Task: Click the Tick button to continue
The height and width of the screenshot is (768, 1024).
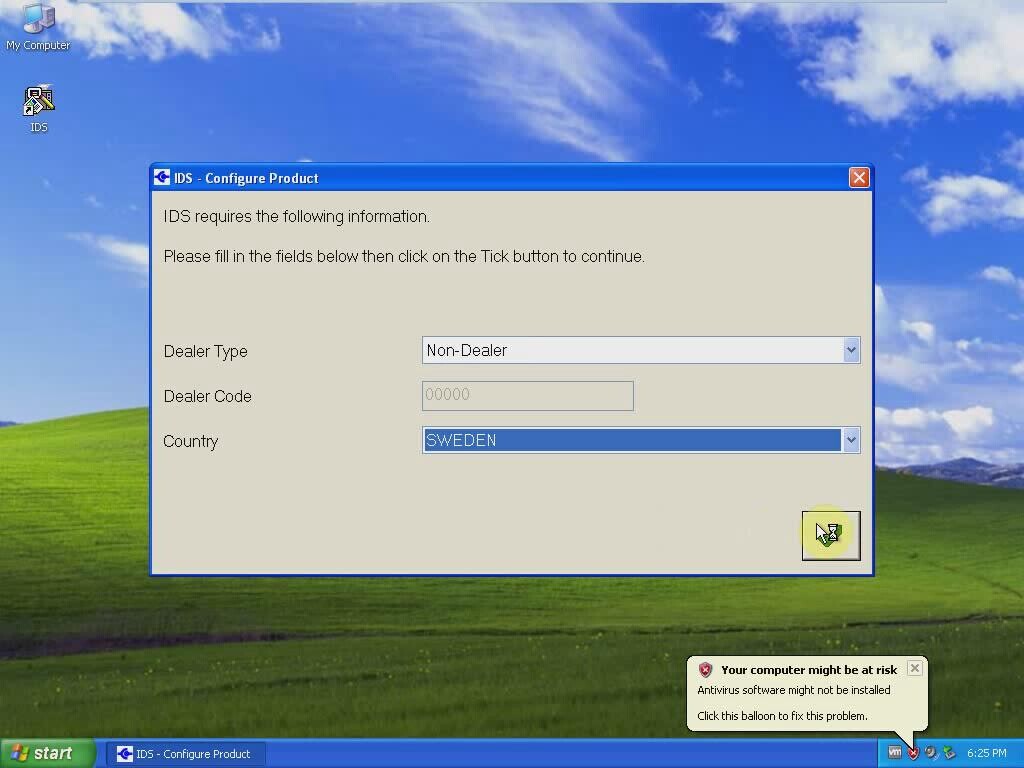Action: click(831, 536)
